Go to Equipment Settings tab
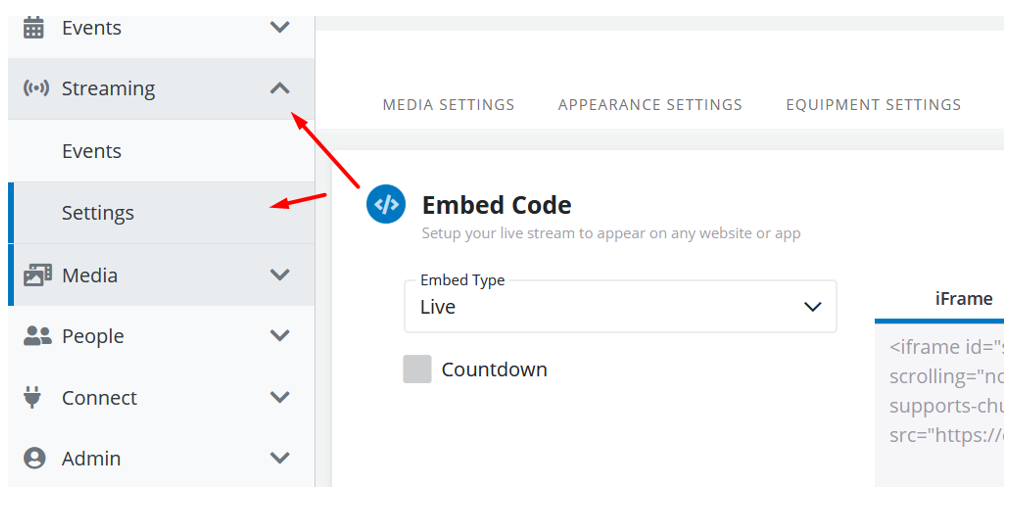 [873, 105]
